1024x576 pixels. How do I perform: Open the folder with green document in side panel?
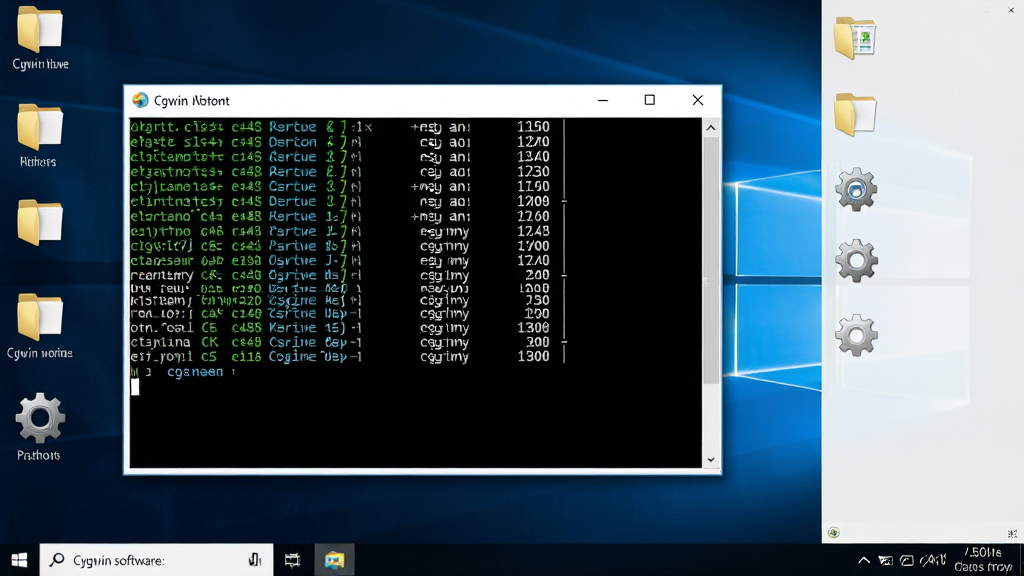click(855, 38)
